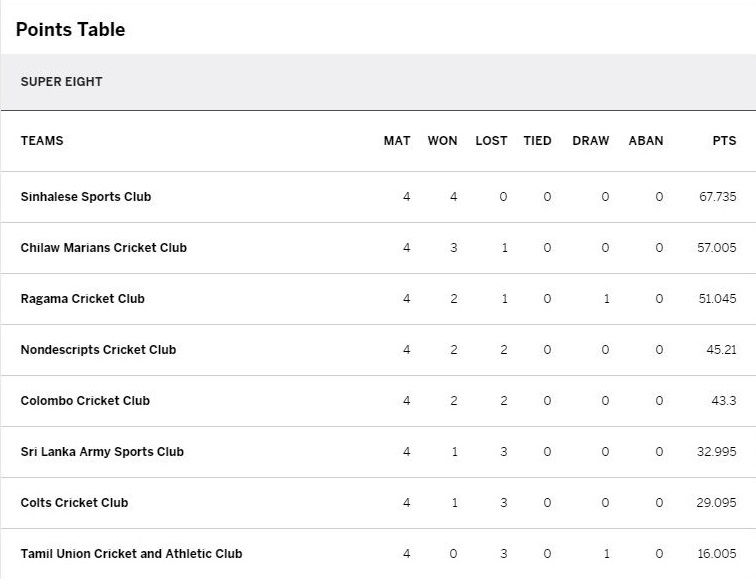
Task: Open Chilaw Marians Cricket Club link
Action: point(104,248)
